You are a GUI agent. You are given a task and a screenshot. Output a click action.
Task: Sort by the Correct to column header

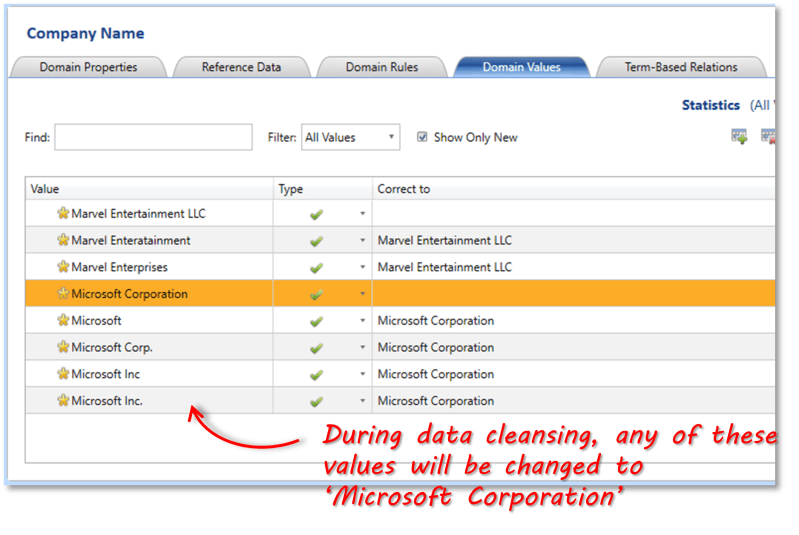pyautogui.click(x=574, y=189)
